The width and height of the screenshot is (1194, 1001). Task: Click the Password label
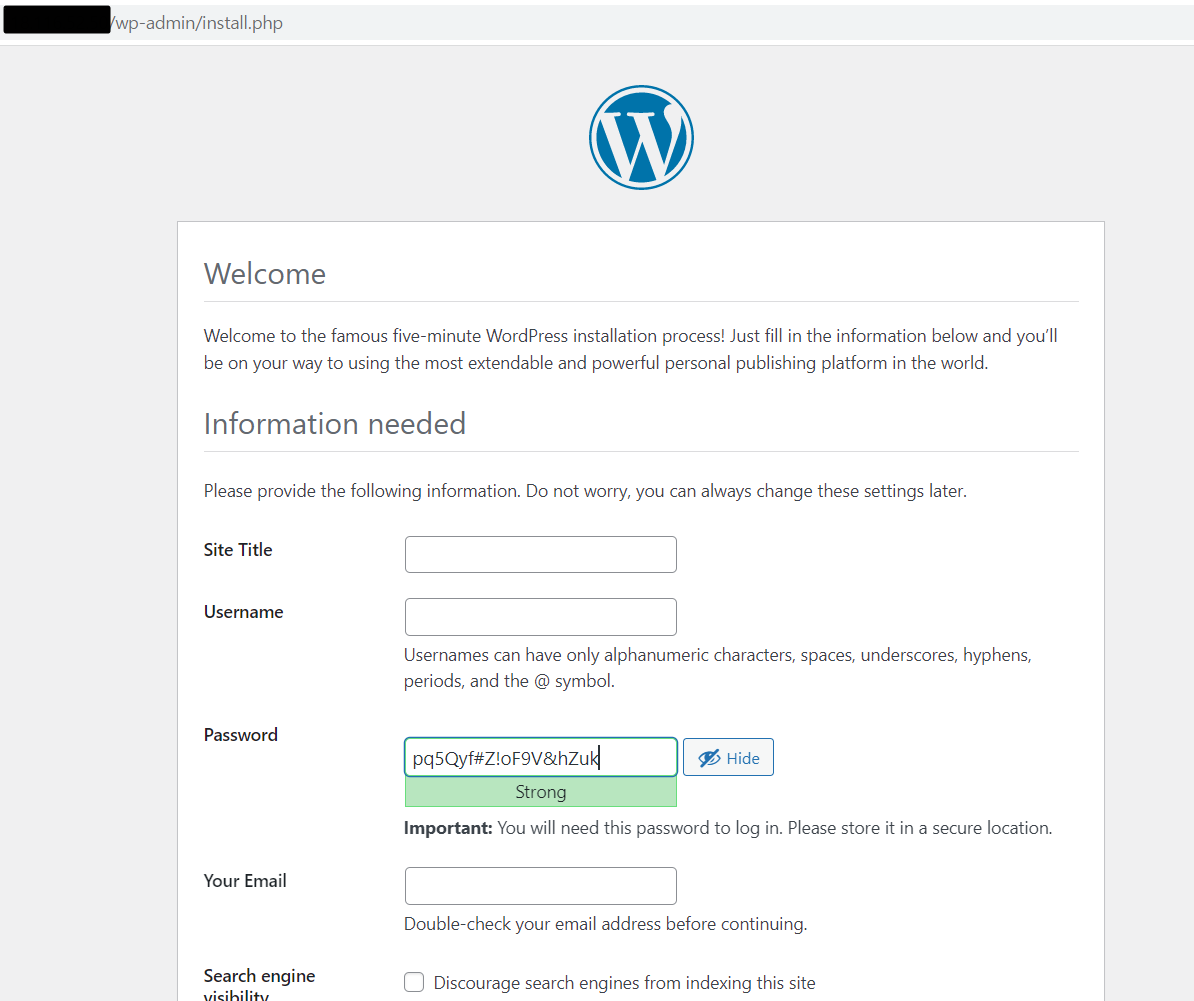pos(241,735)
